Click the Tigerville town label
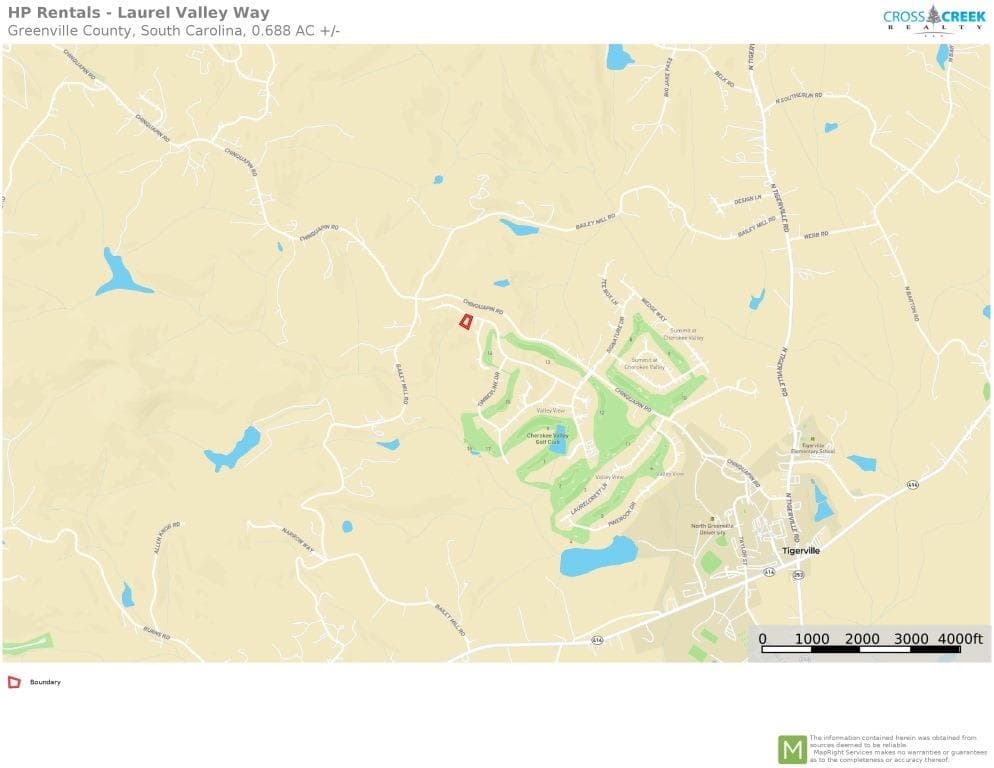The width and height of the screenshot is (994, 768). pyautogui.click(x=801, y=550)
